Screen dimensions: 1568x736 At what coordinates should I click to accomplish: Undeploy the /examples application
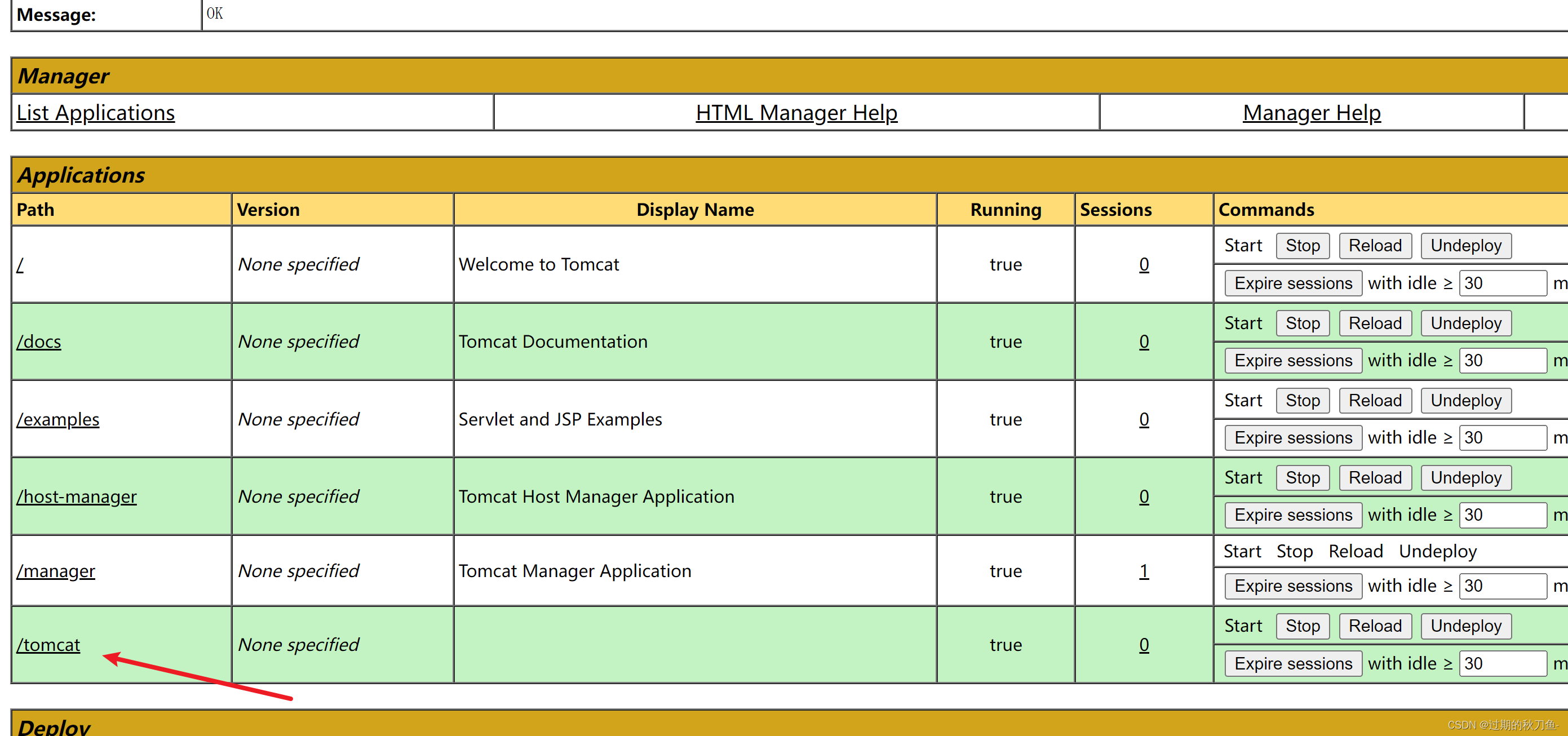(x=1466, y=401)
